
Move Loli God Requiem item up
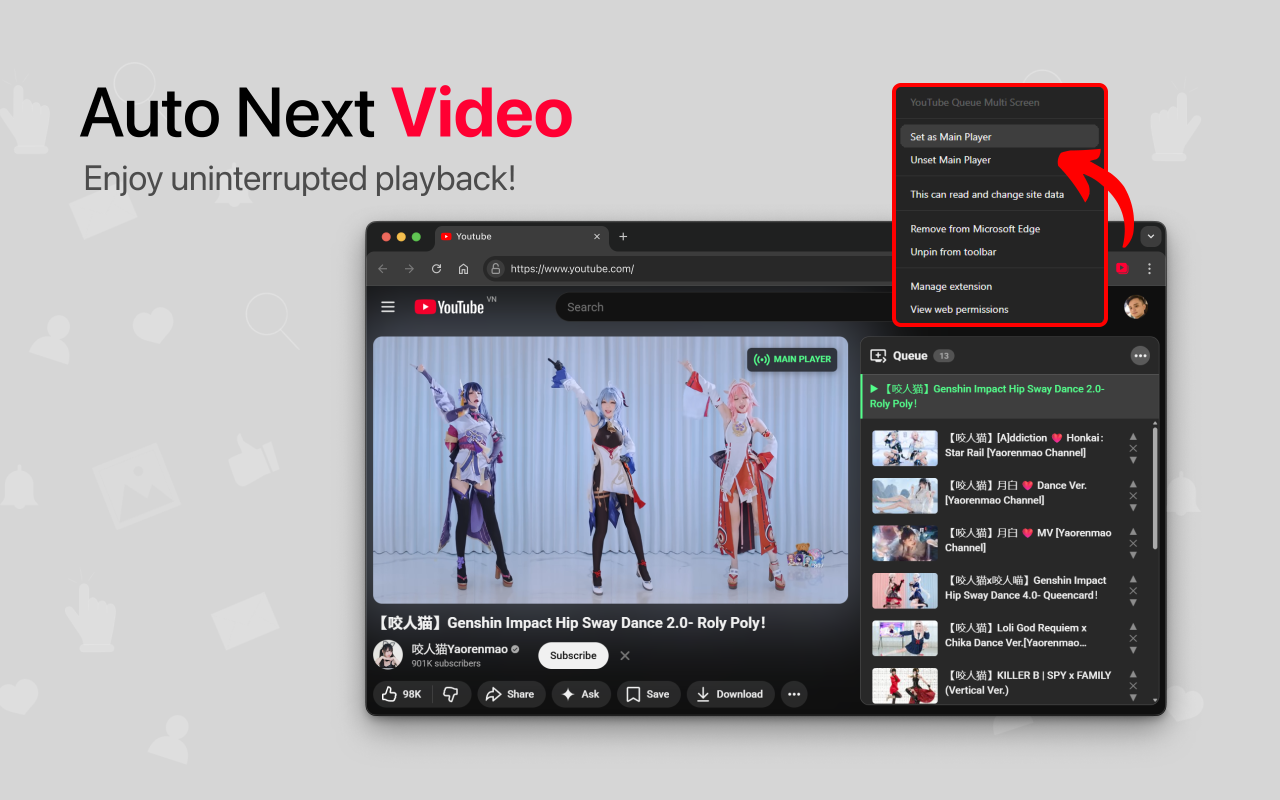tap(1133, 627)
